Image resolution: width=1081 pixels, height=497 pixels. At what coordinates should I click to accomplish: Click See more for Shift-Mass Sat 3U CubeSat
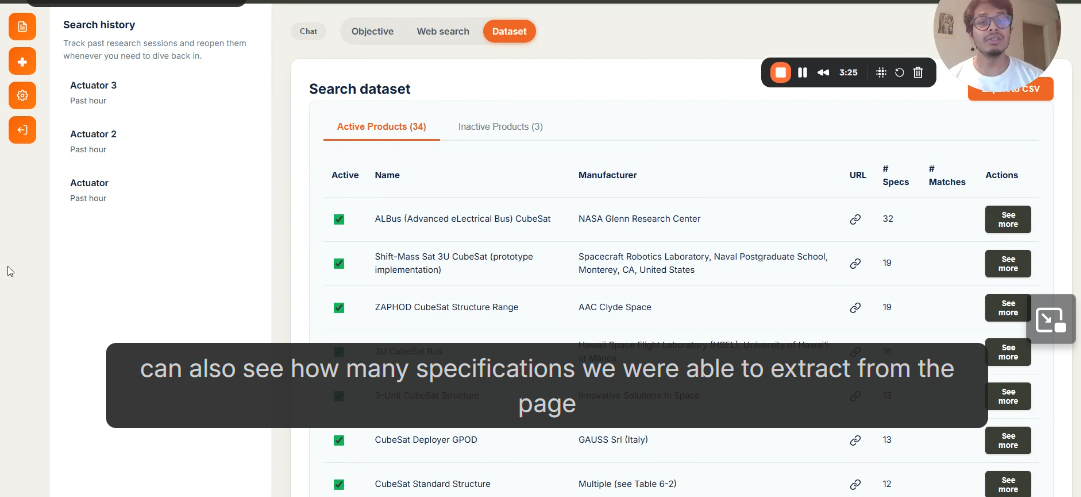click(1007, 263)
